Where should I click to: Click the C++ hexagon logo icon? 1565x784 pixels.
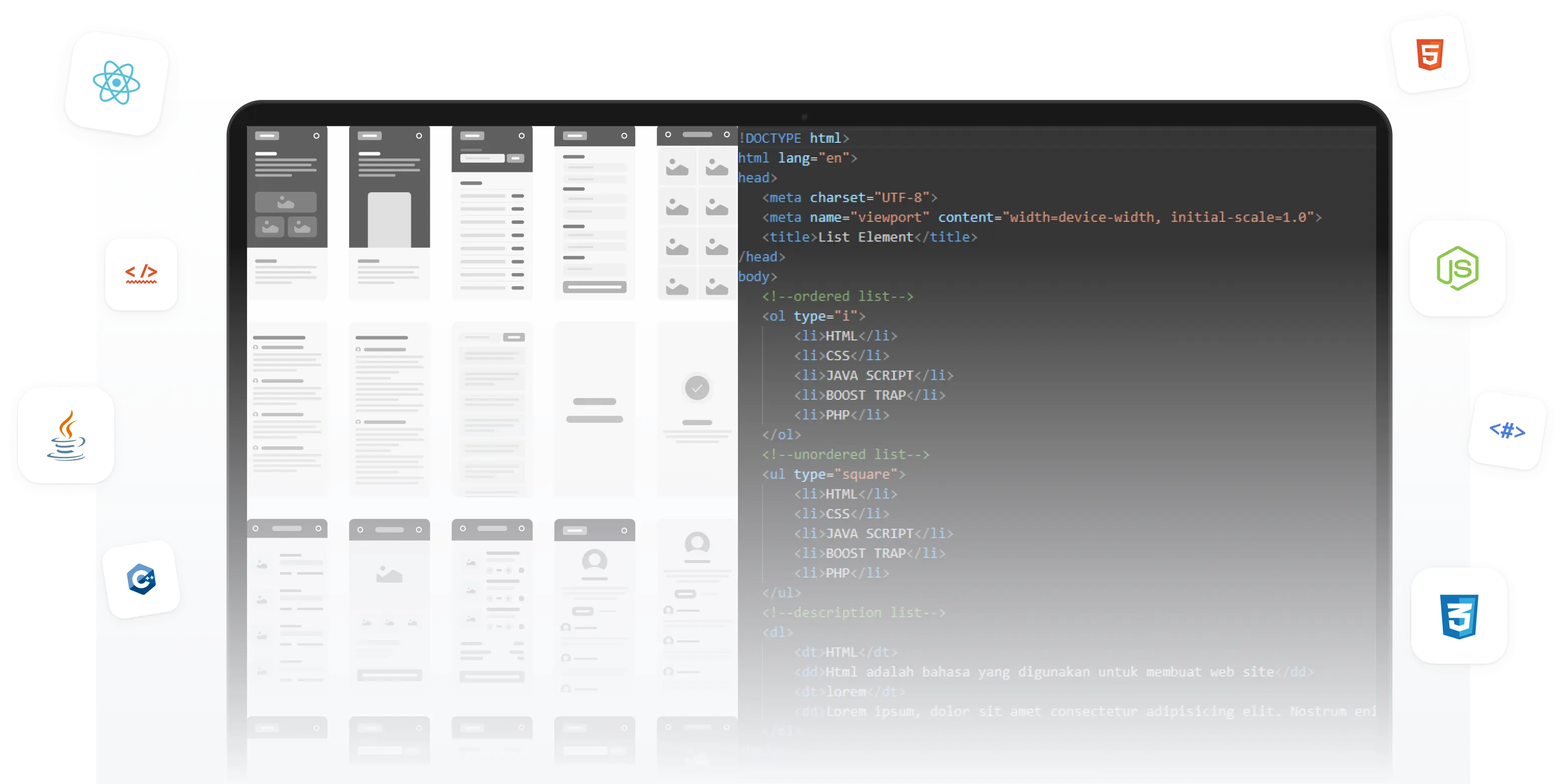(142, 579)
